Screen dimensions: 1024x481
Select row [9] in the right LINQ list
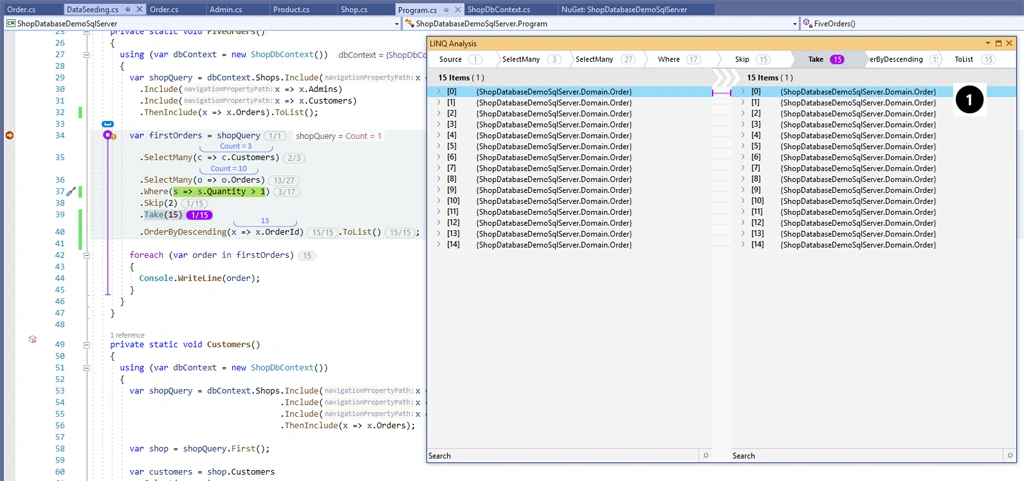coord(874,190)
